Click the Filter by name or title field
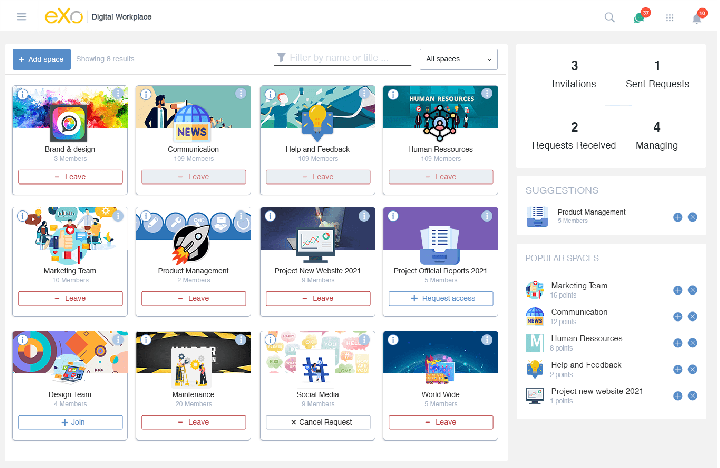 (x=343, y=58)
